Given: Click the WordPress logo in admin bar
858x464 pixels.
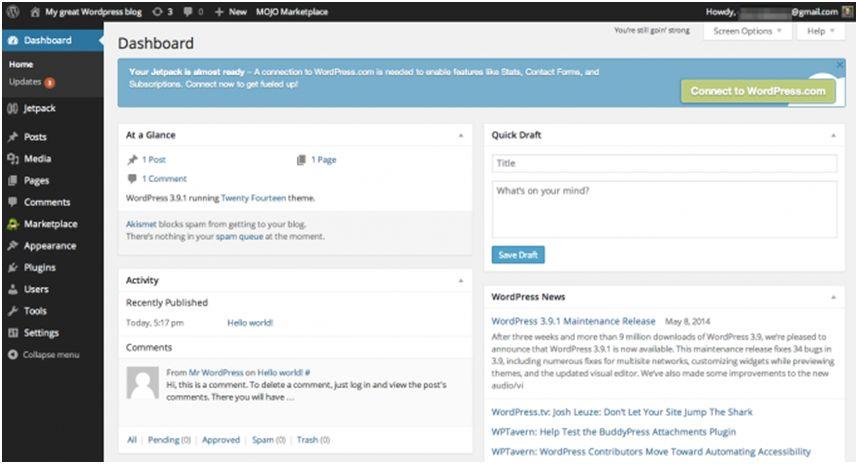Looking at the screenshot, I should click(x=13, y=11).
